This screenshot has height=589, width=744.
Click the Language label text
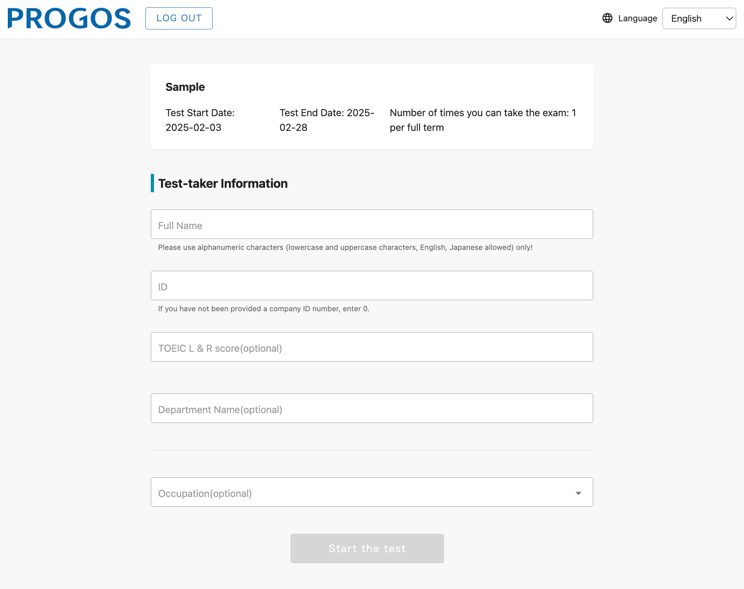tap(637, 19)
